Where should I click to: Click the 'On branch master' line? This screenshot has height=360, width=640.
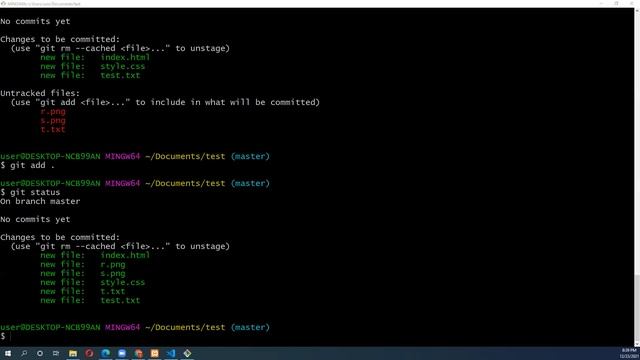[40, 201]
